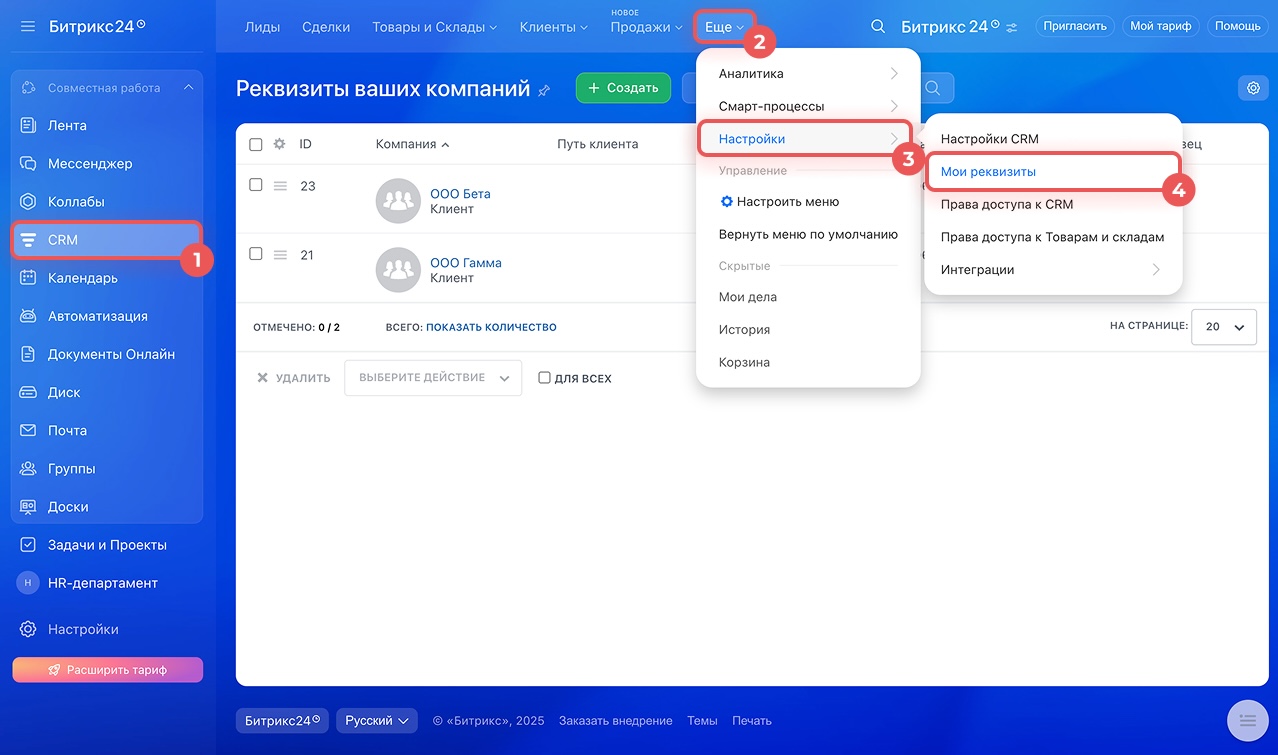Select CRM in the left sidebar

(107, 240)
